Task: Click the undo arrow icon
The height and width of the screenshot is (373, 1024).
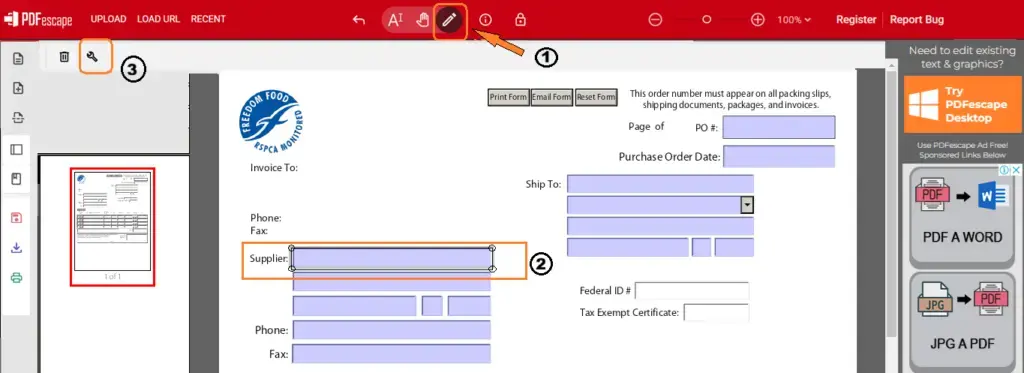Action: [359, 20]
